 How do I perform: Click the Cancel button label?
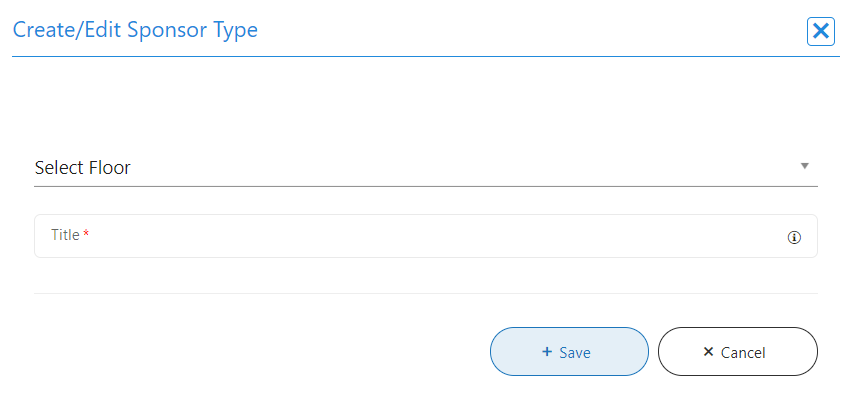tap(743, 353)
